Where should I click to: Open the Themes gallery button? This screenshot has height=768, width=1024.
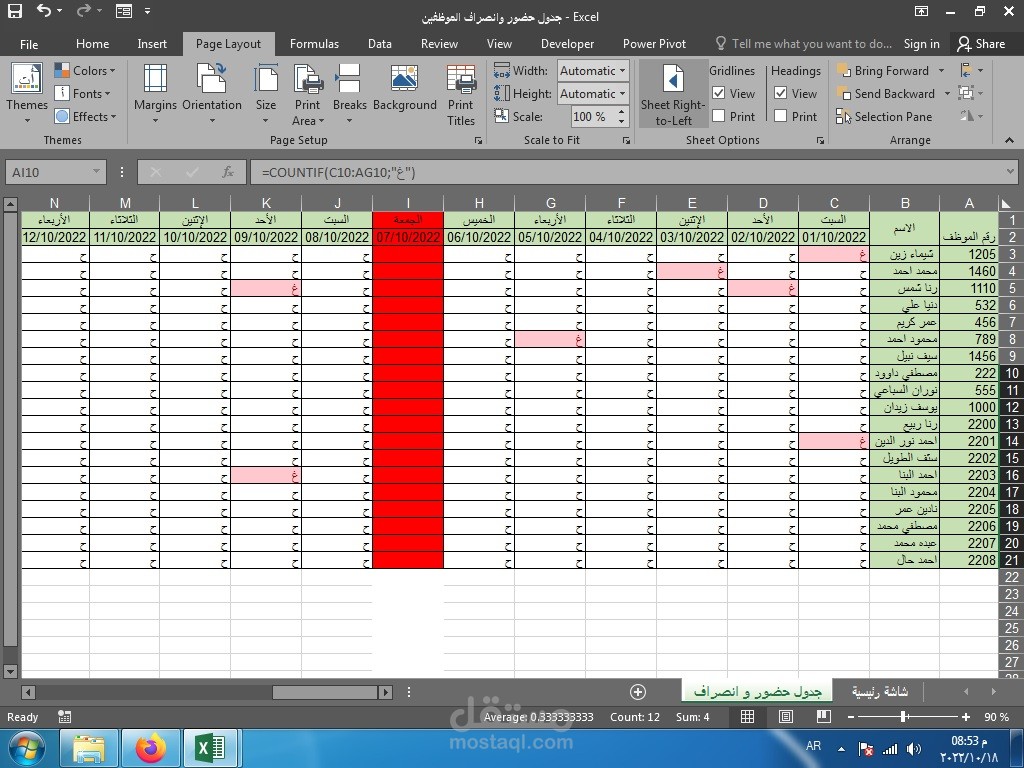tap(27, 93)
